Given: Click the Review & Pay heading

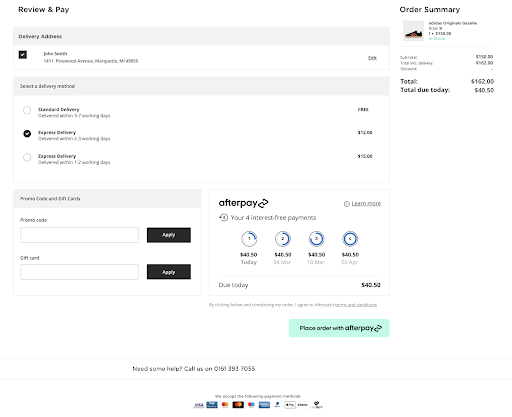Looking at the screenshot, I should coord(44,9).
